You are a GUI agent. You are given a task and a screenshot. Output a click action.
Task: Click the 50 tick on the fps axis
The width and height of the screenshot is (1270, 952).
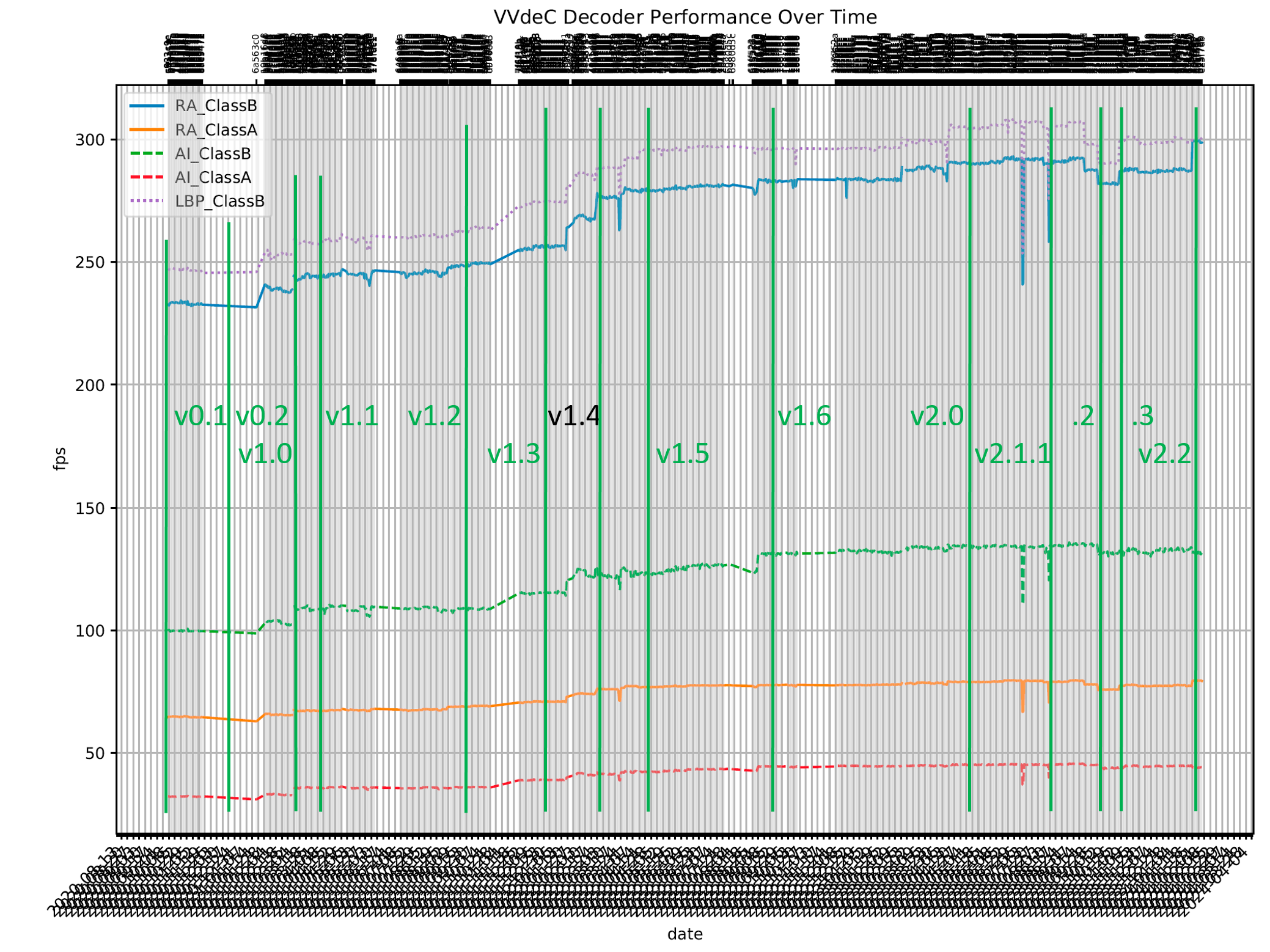[x=95, y=754]
